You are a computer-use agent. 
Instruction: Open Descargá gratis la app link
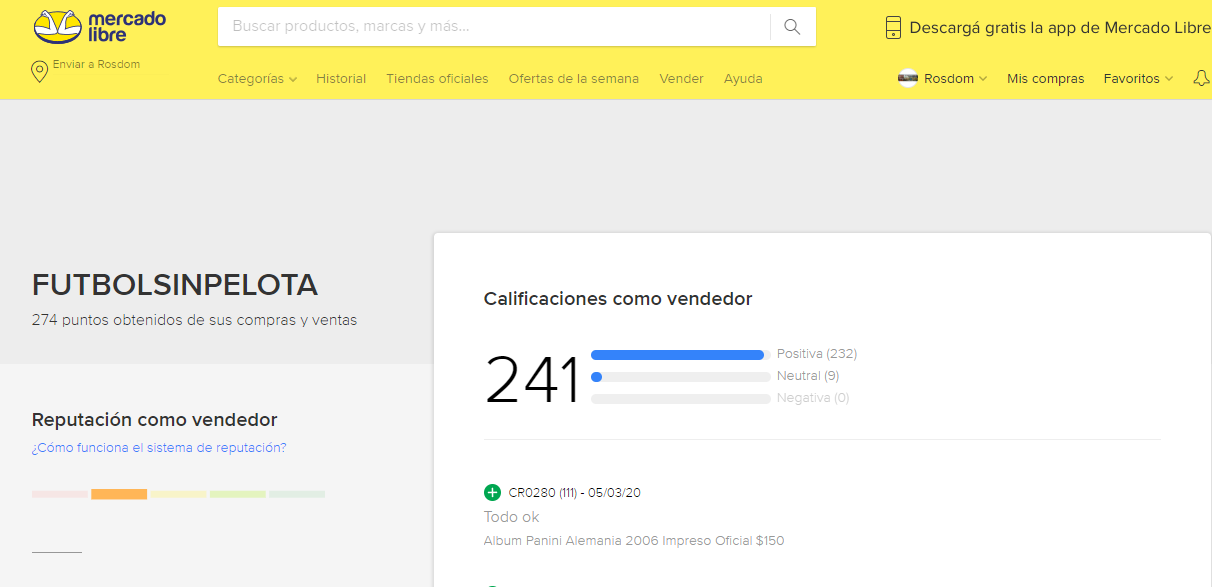pos(1060,28)
